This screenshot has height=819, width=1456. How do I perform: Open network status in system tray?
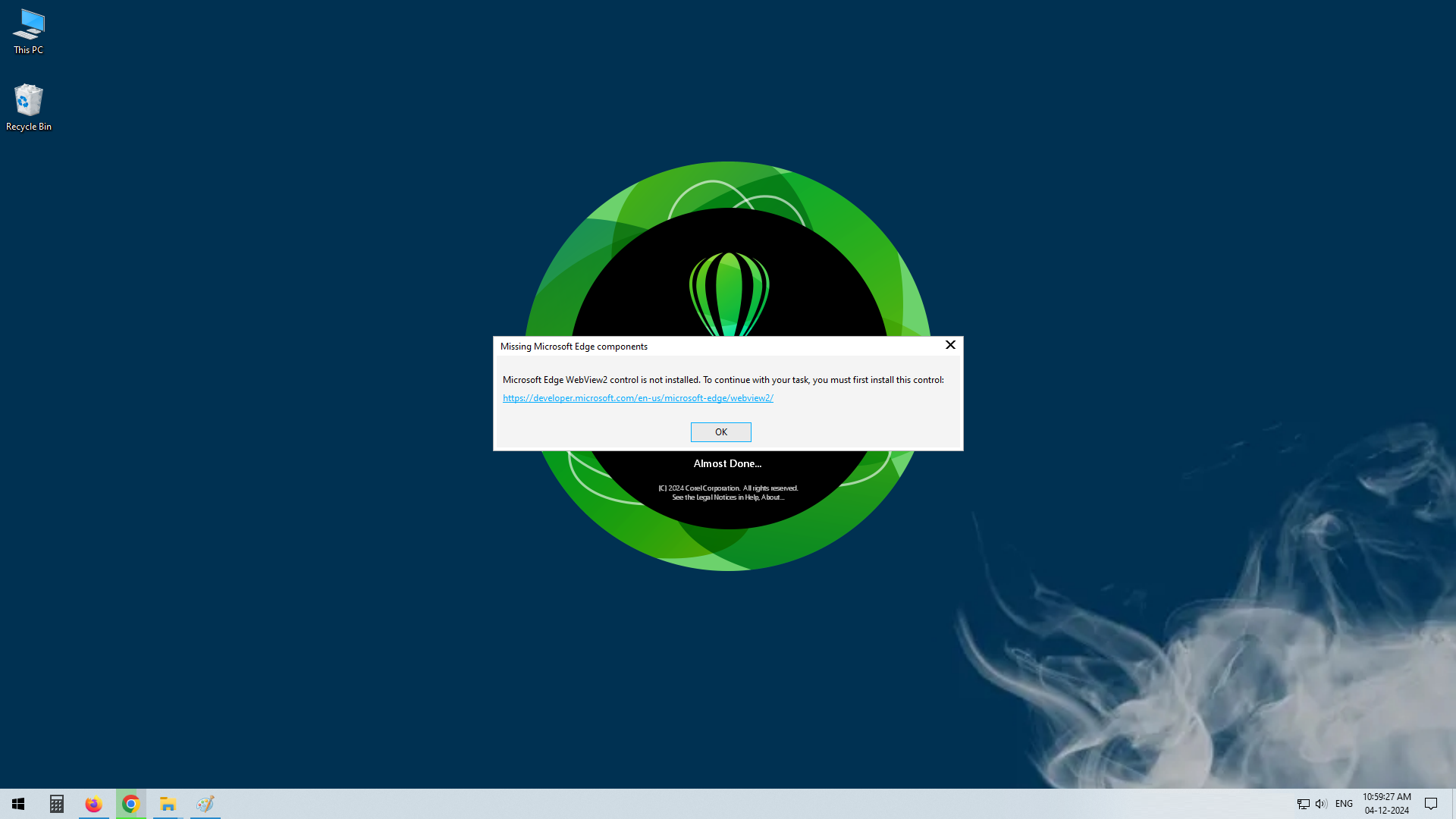(x=1303, y=804)
